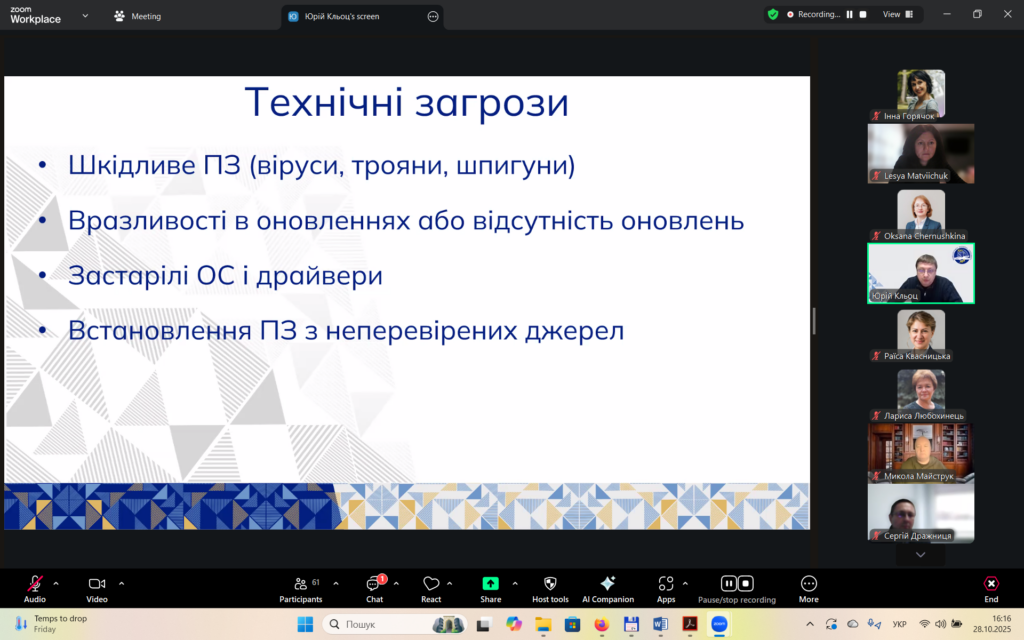
Task: Turn on the camera with Video button
Action: click(96, 584)
